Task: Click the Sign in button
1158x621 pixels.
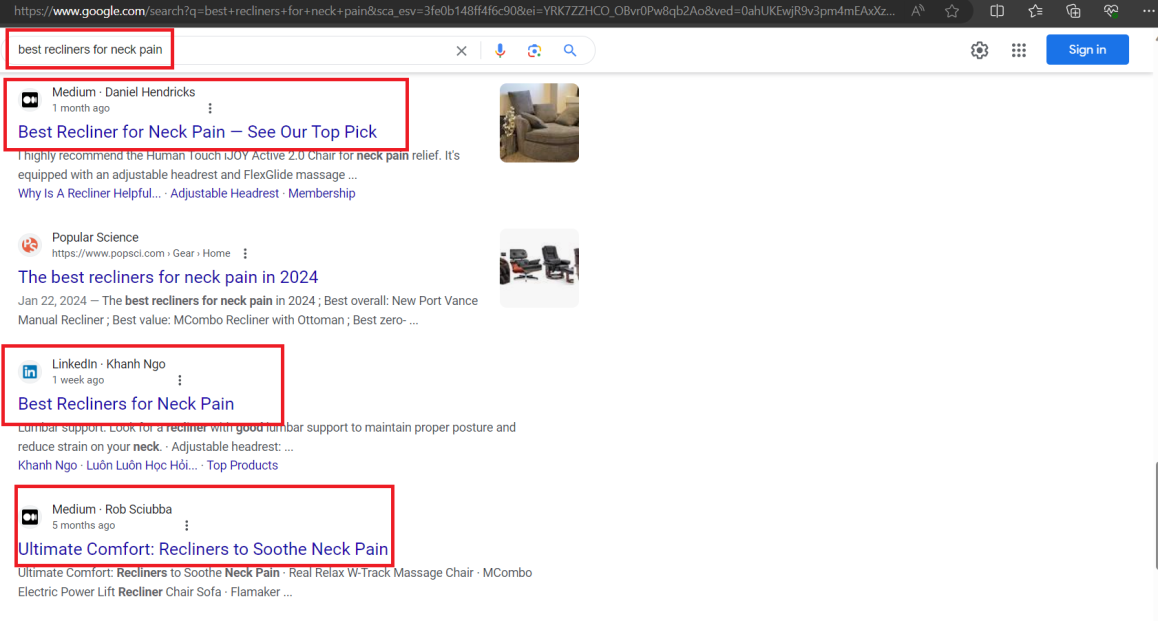Action: tap(1087, 49)
